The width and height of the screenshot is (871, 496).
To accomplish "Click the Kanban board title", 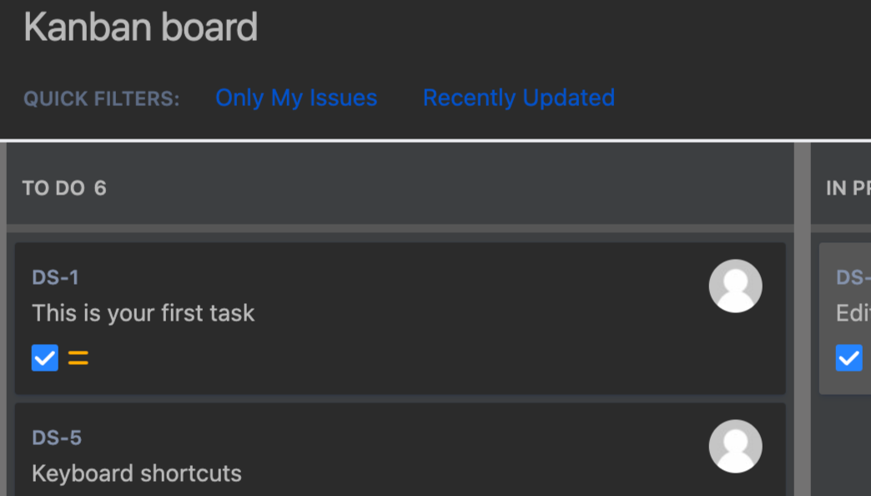I will coord(140,27).
